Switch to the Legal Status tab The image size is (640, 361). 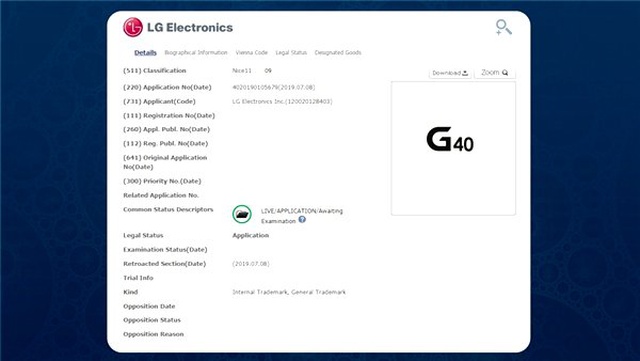(291, 53)
